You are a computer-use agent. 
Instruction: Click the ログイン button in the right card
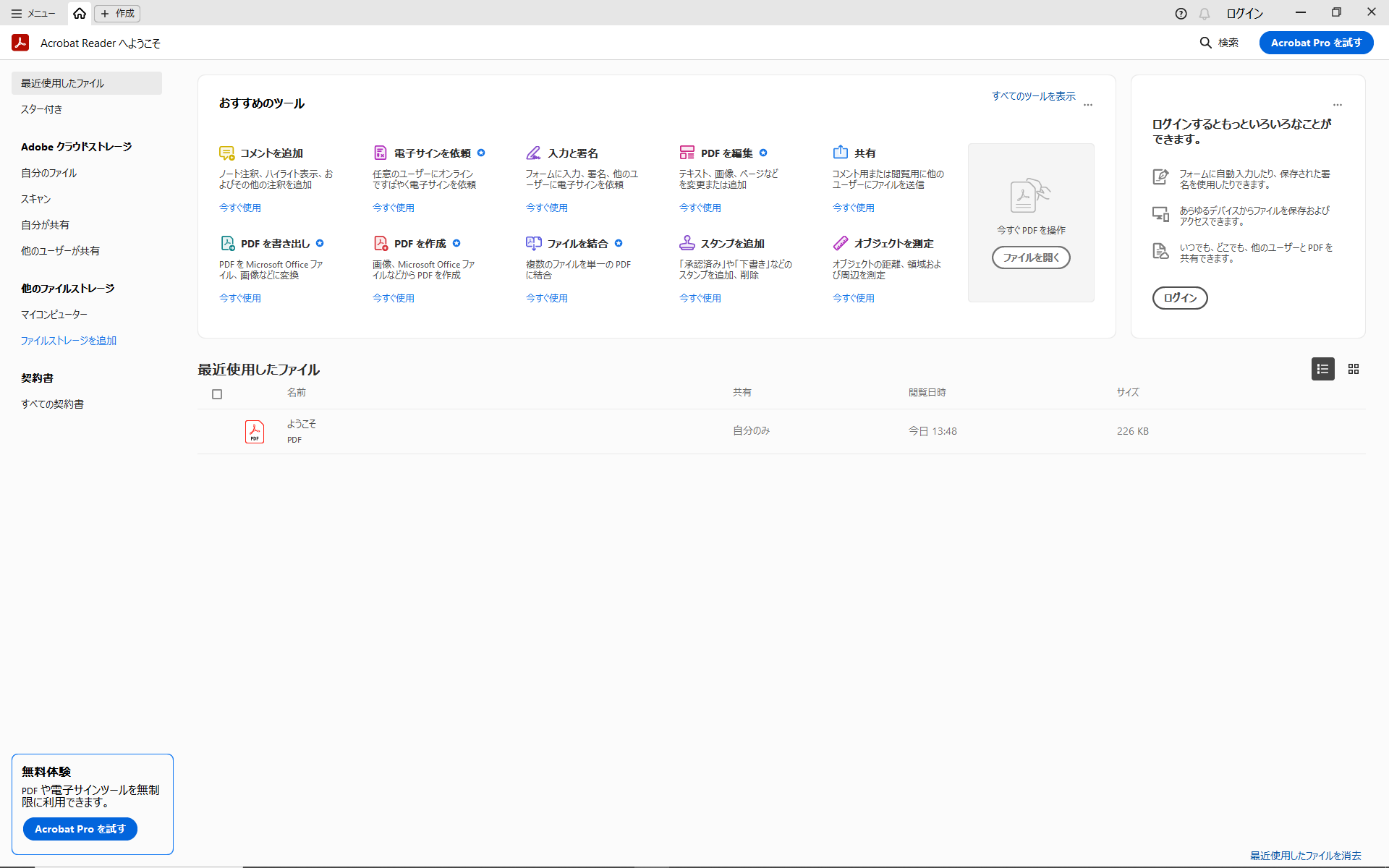(x=1180, y=298)
